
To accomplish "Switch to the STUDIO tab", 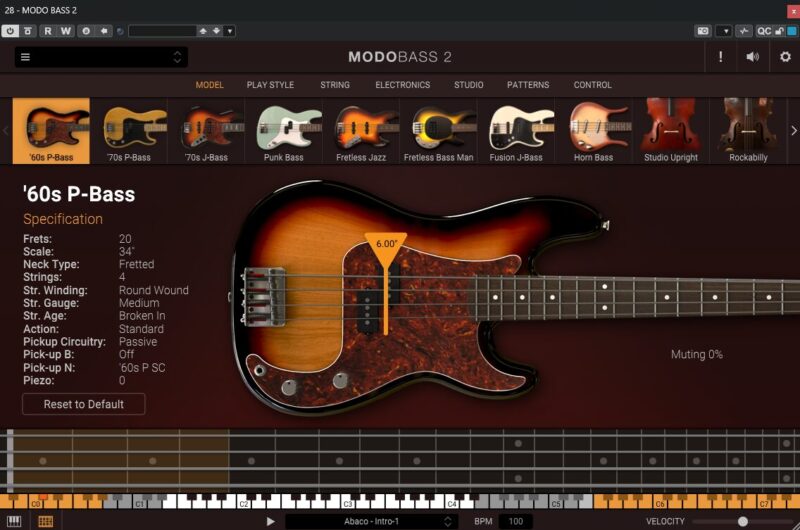I will [x=468, y=85].
